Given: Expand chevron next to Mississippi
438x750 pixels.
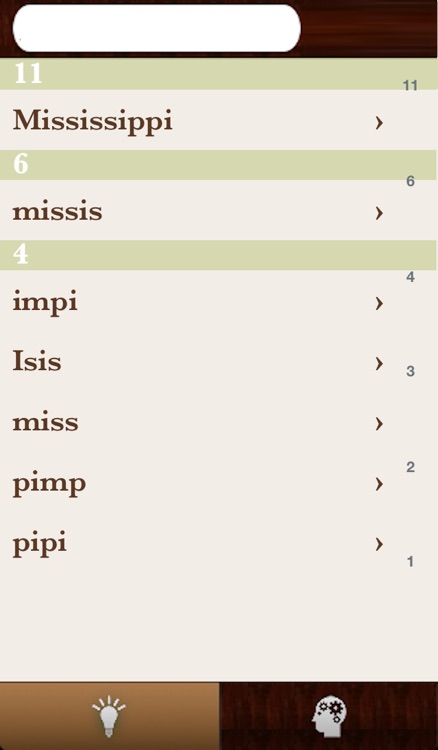Looking at the screenshot, I should point(379,123).
